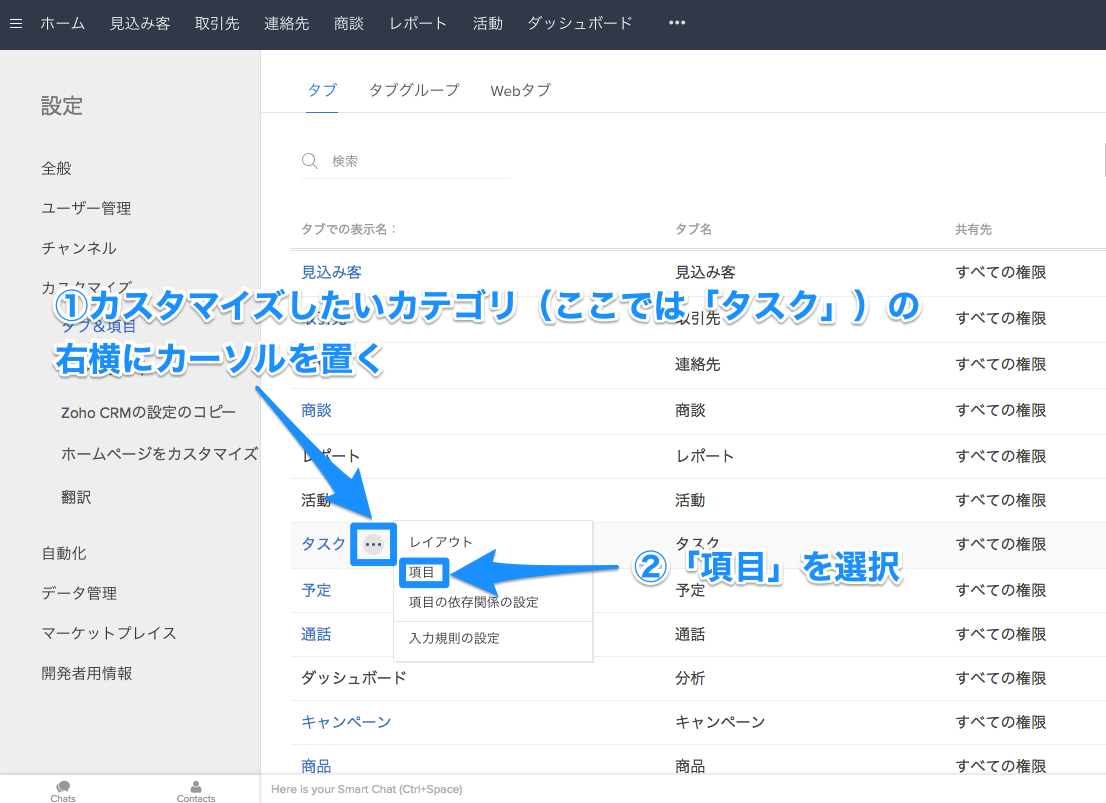1106x803 pixels.
Task: Switch to the タブグループ tab
Action: (x=414, y=90)
